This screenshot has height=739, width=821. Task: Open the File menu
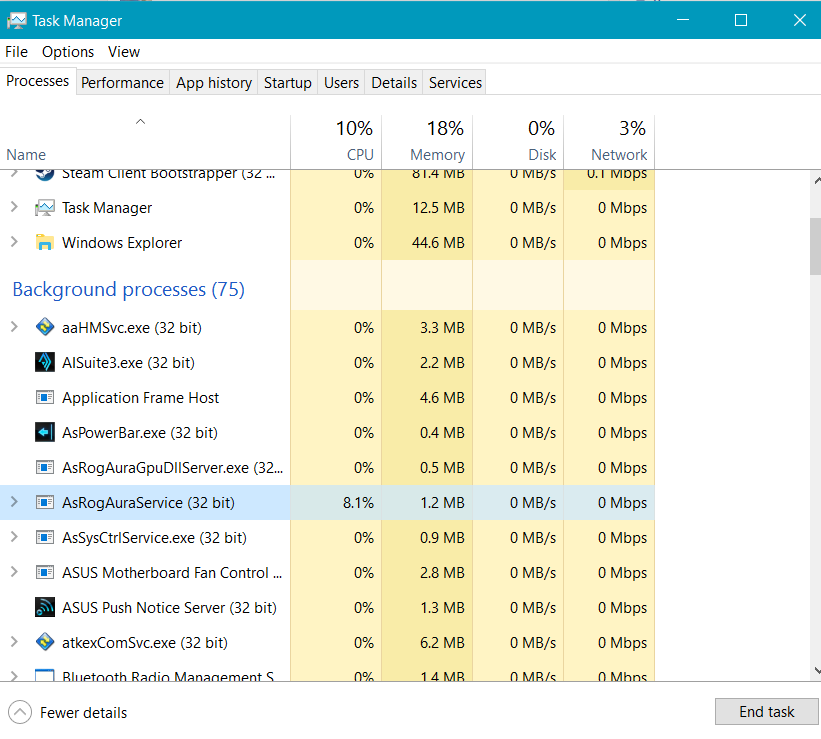(x=16, y=52)
